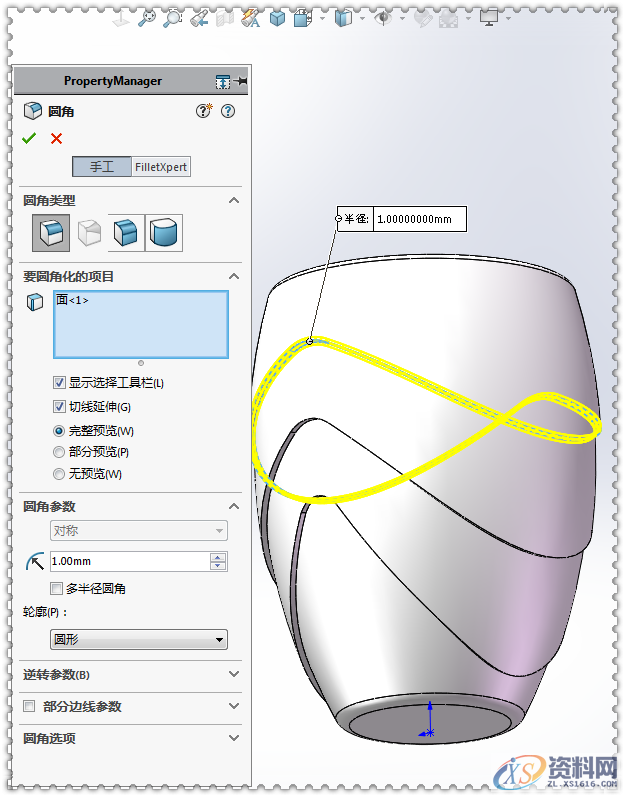Screen dimensions: 625x797
Task: Click the radius arrow icon
Action: click(x=35, y=562)
